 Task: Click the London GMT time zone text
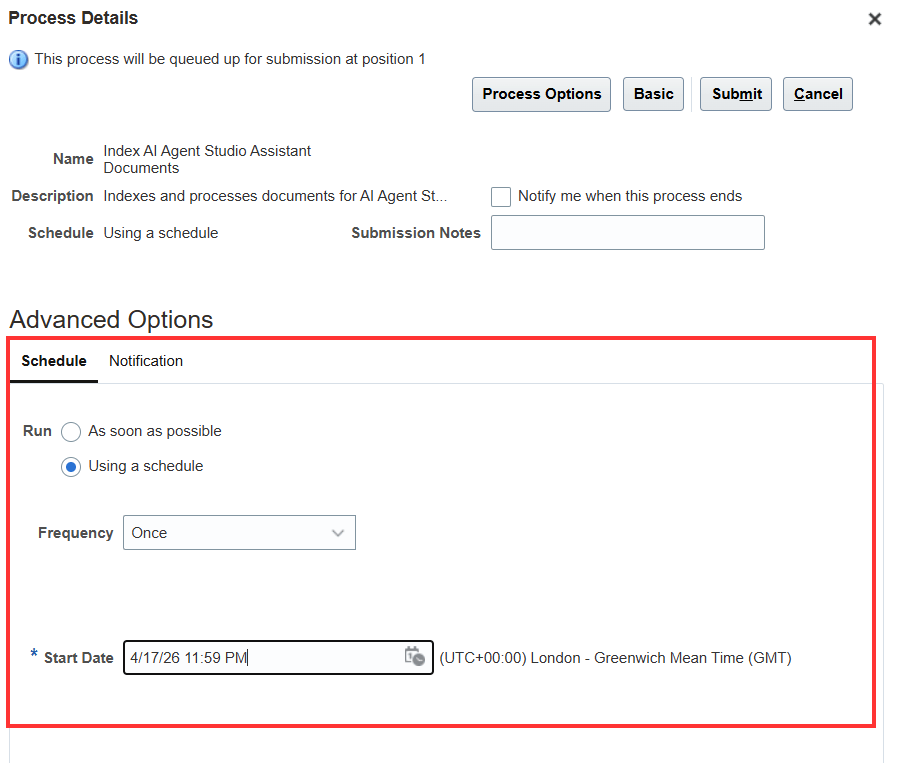tap(615, 658)
